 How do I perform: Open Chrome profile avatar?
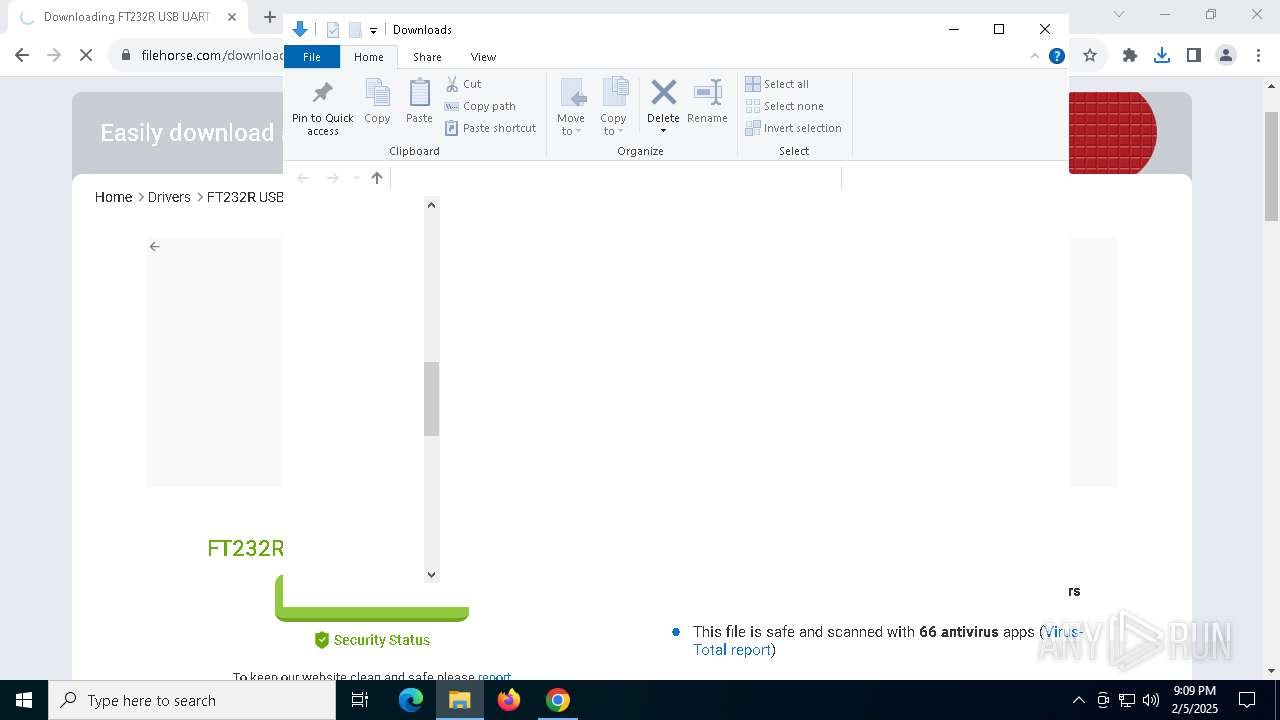tap(1226, 55)
